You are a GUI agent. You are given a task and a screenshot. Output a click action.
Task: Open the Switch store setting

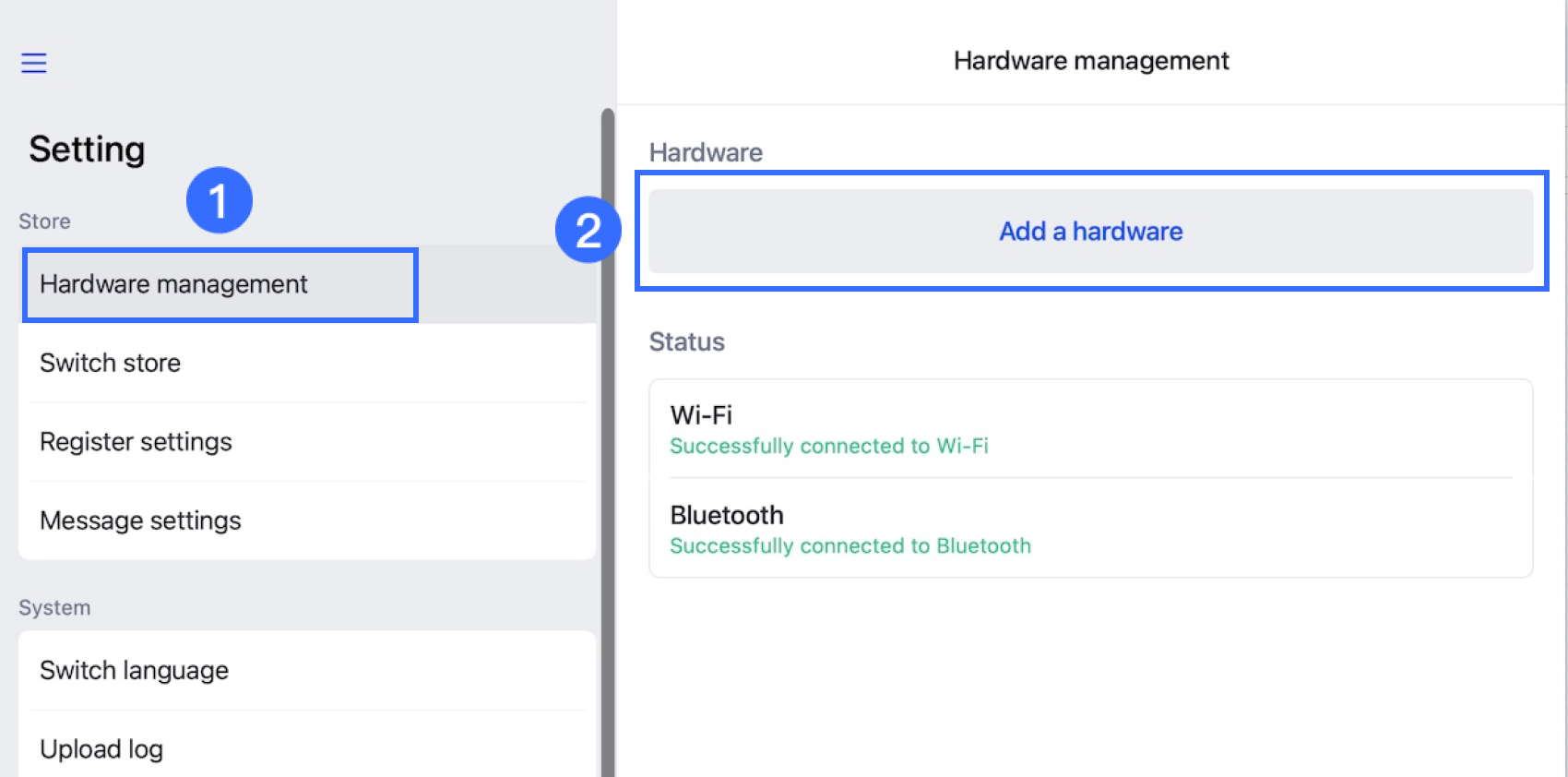pos(111,363)
